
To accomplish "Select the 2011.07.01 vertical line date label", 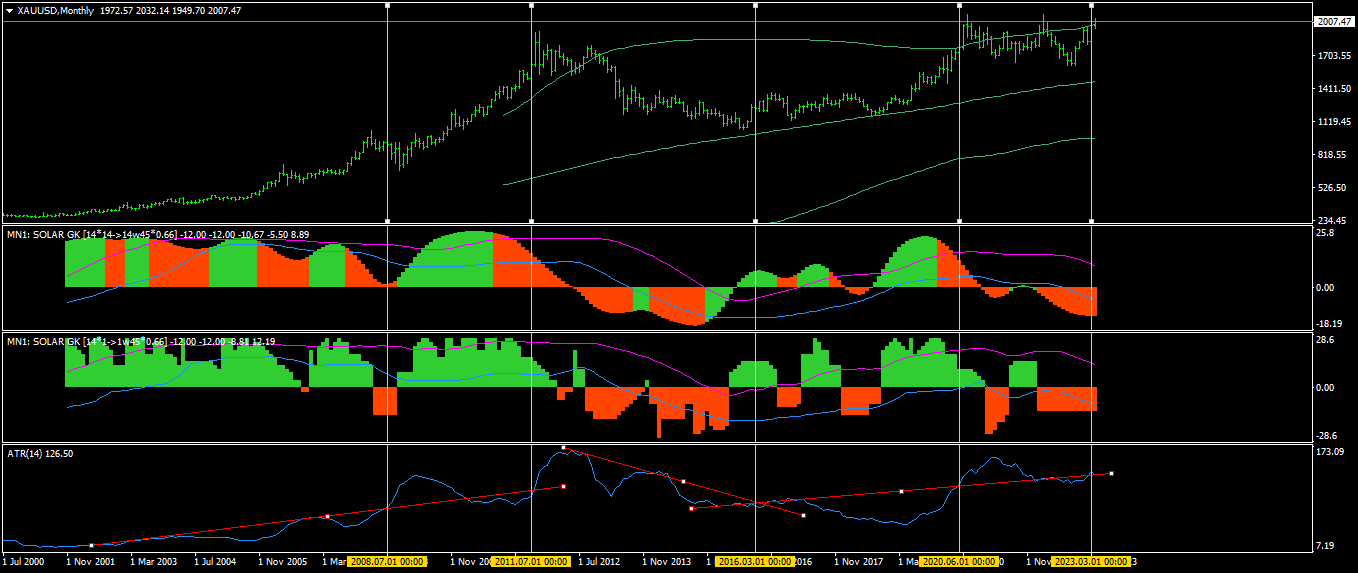I will (x=531, y=562).
